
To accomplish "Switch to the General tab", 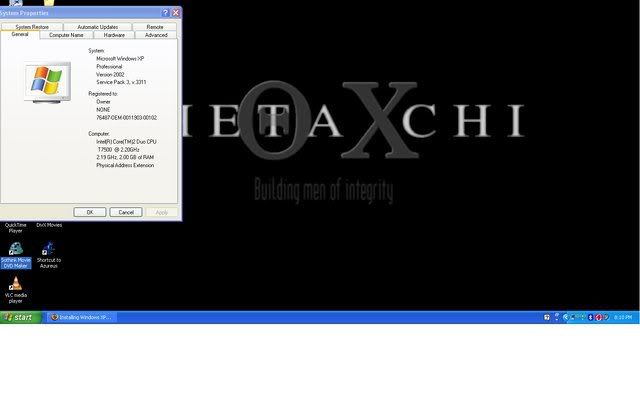I will pos(20,35).
